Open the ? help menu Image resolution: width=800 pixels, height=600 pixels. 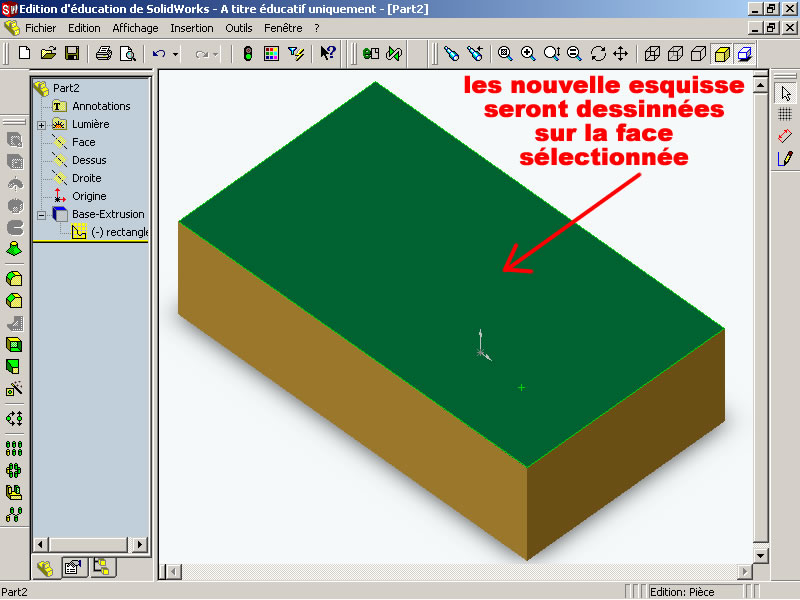tap(317, 28)
